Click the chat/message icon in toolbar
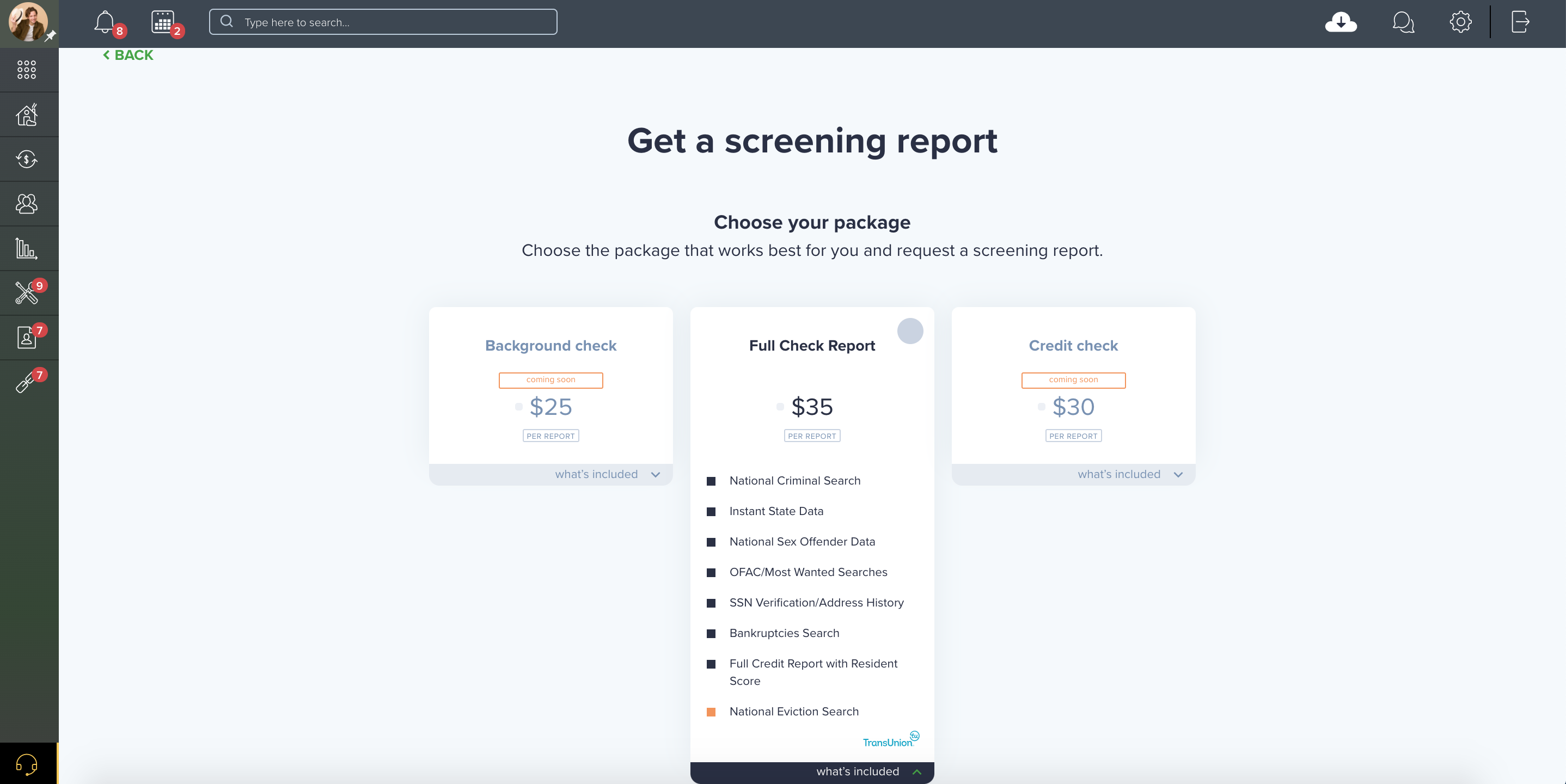Image resolution: width=1566 pixels, height=784 pixels. [x=1402, y=23]
